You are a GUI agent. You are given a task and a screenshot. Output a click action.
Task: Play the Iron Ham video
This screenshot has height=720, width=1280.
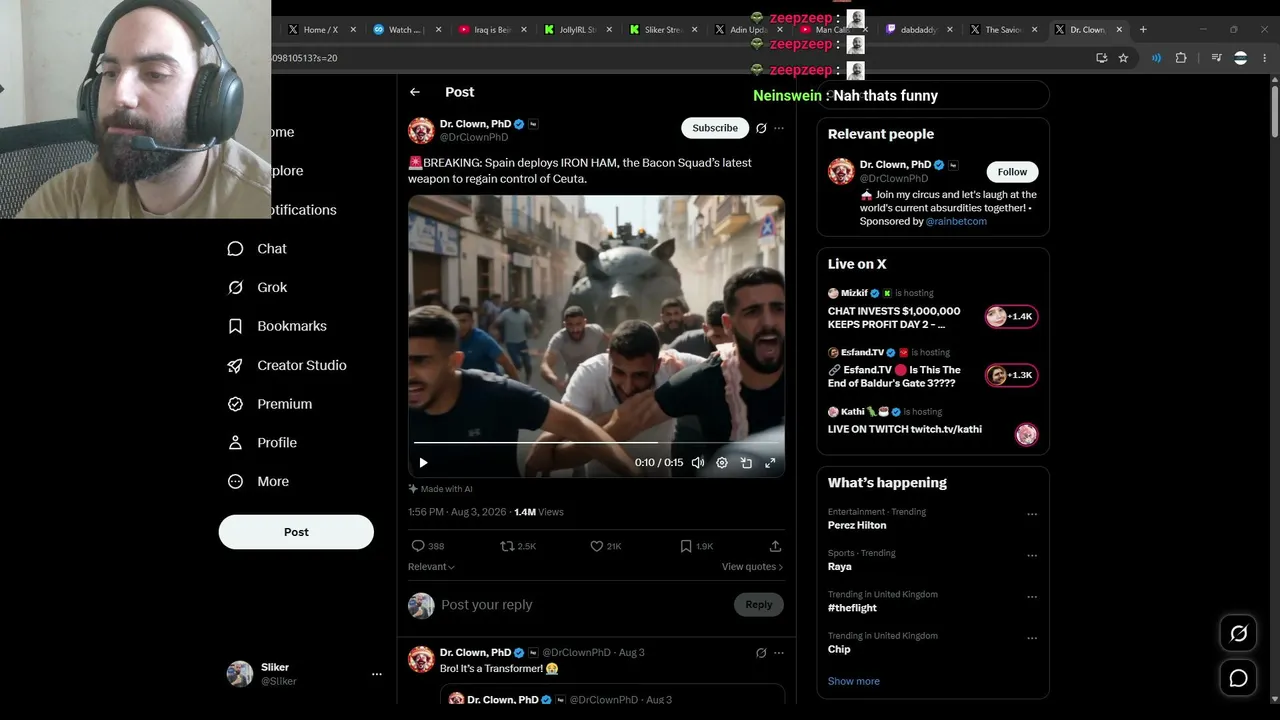[x=423, y=463]
